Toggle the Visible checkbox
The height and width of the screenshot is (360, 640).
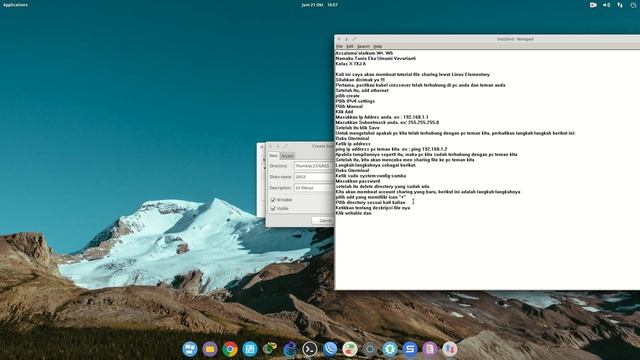tap(273, 208)
